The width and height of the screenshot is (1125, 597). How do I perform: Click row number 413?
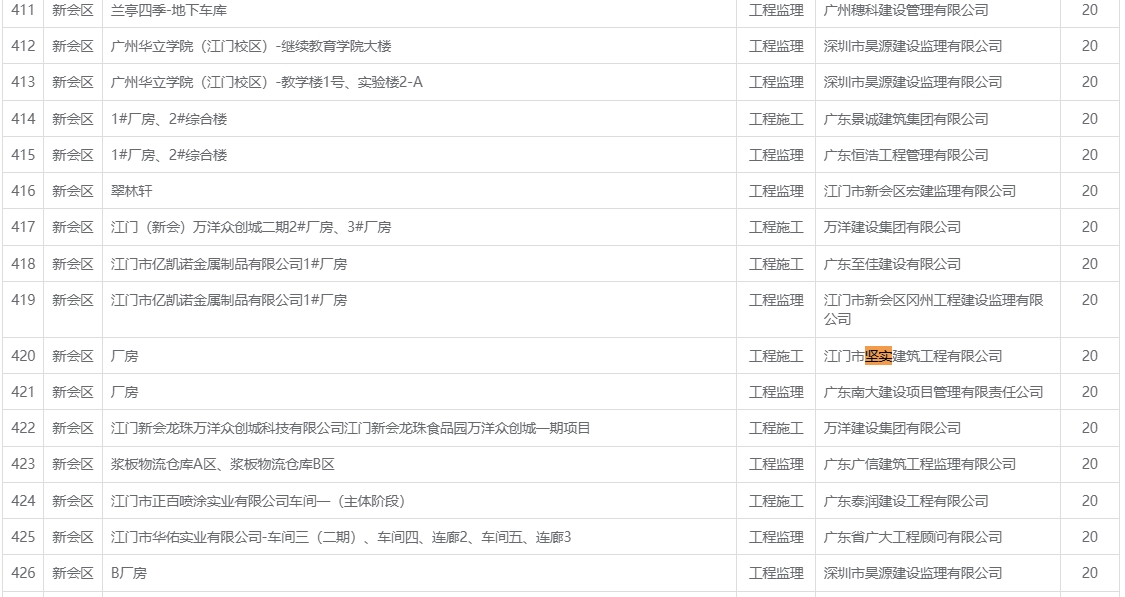[x=23, y=82]
